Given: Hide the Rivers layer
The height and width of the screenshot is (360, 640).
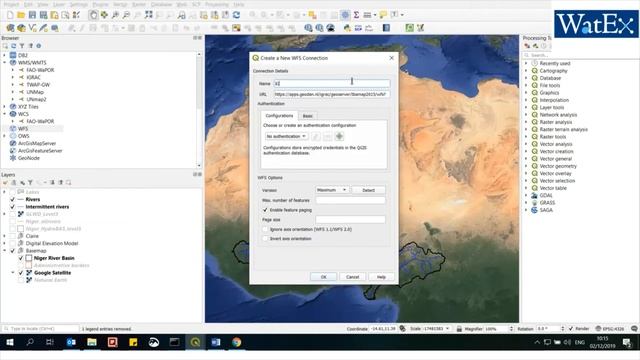Looking at the screenshot, I should pos(13,200).
